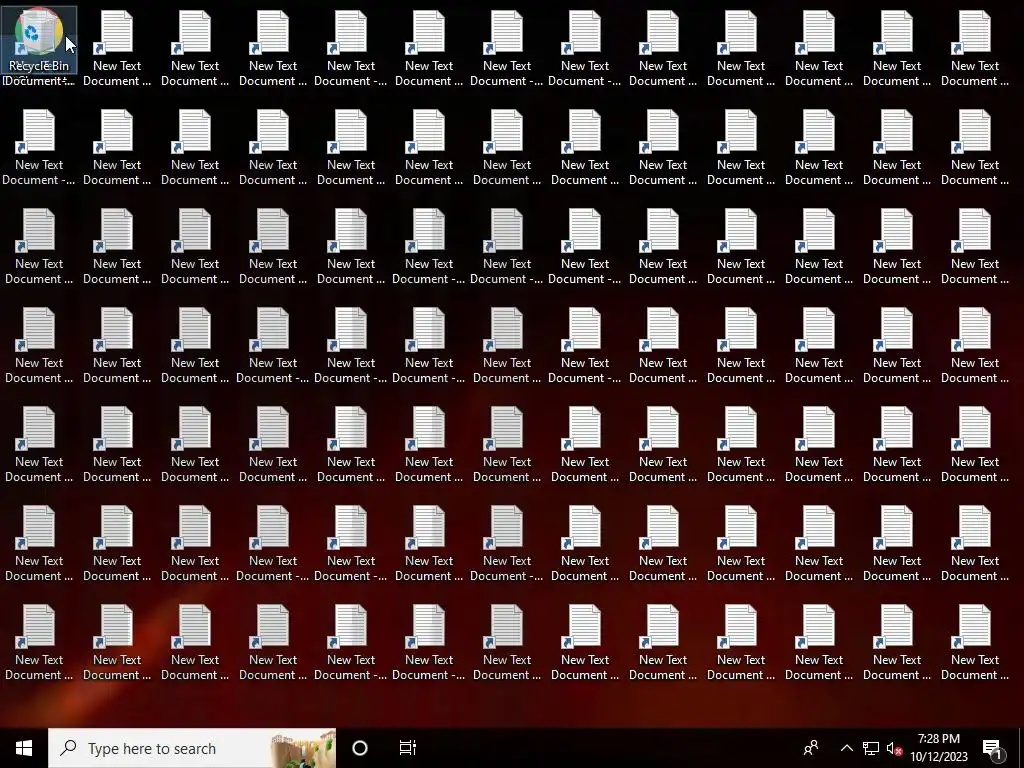Click the muted volume speaker icon
Screen dimensions: 1024x768
point(894,748)
